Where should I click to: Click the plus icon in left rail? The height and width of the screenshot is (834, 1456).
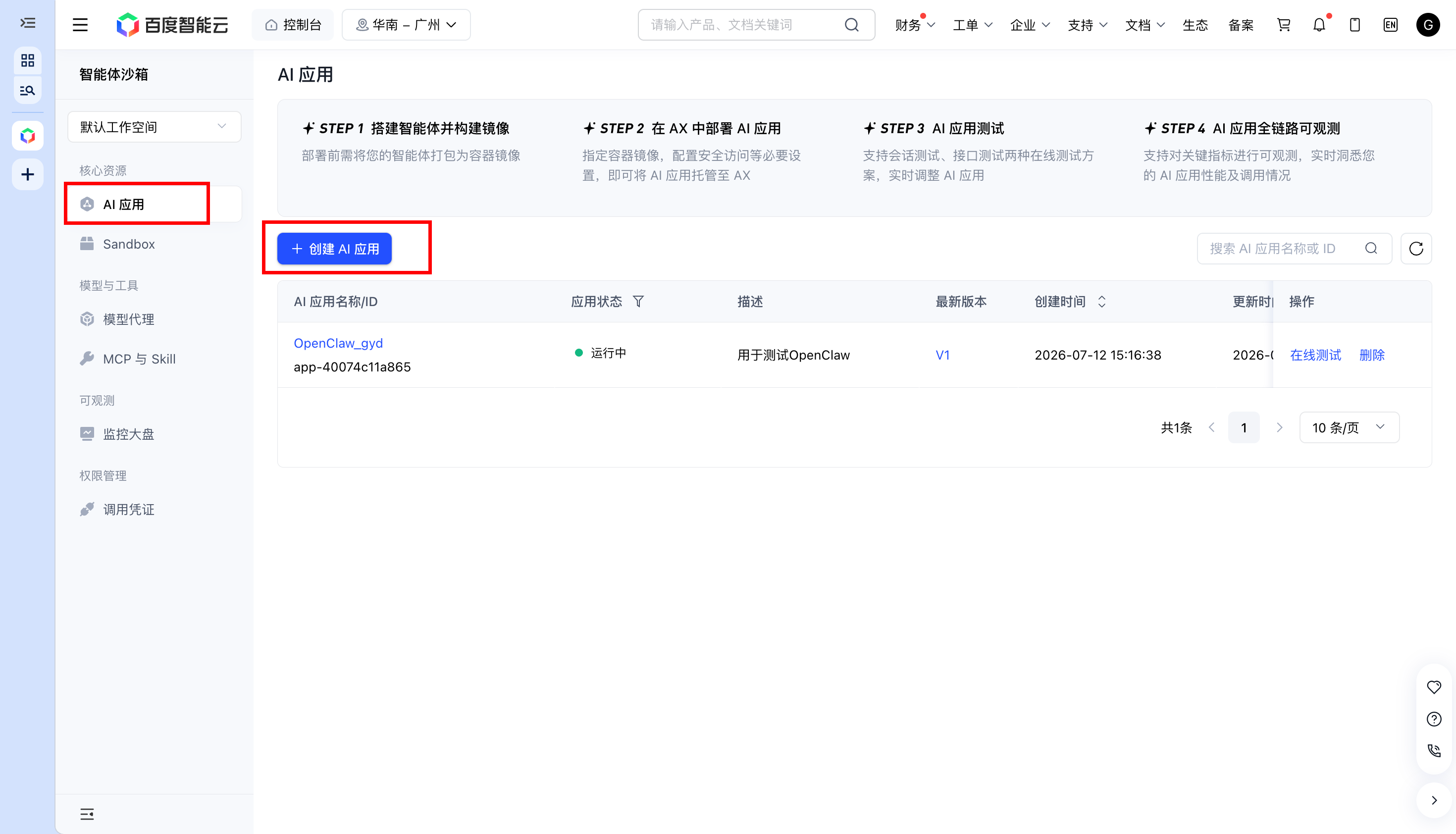coord(28,174)
